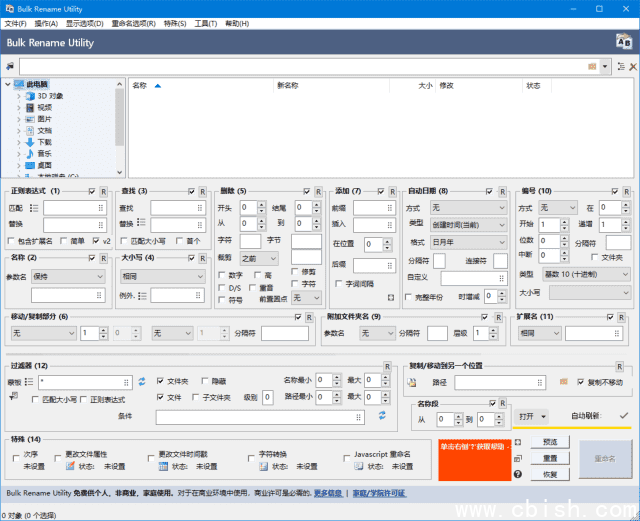This screenshot has width=640, height=521.
Task: Click the R reset button in 编号 panel
Action: [626, 191]
